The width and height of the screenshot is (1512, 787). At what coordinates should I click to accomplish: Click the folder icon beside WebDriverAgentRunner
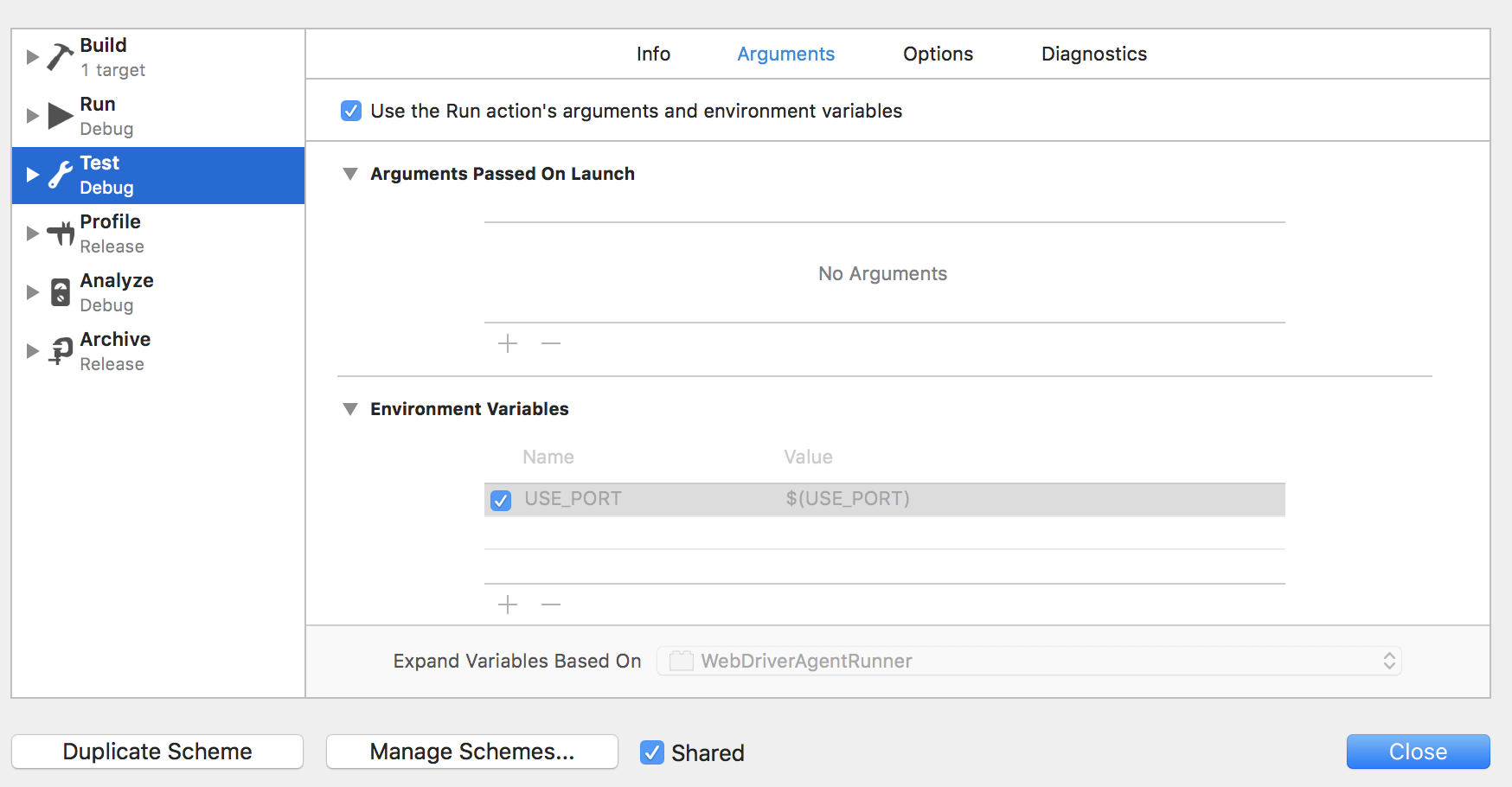[682, 661]
